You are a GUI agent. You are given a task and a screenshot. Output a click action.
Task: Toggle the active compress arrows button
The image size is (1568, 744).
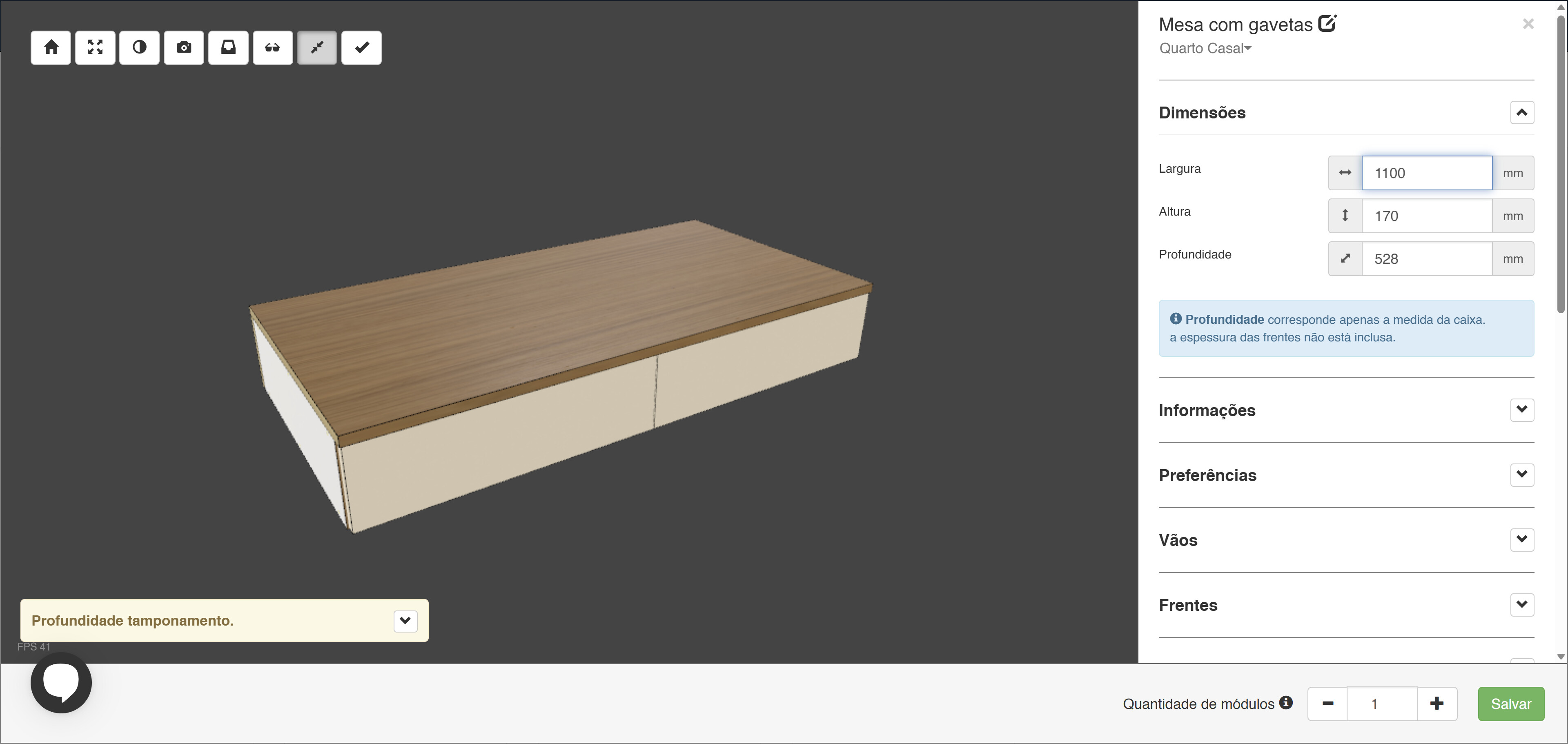317,47
